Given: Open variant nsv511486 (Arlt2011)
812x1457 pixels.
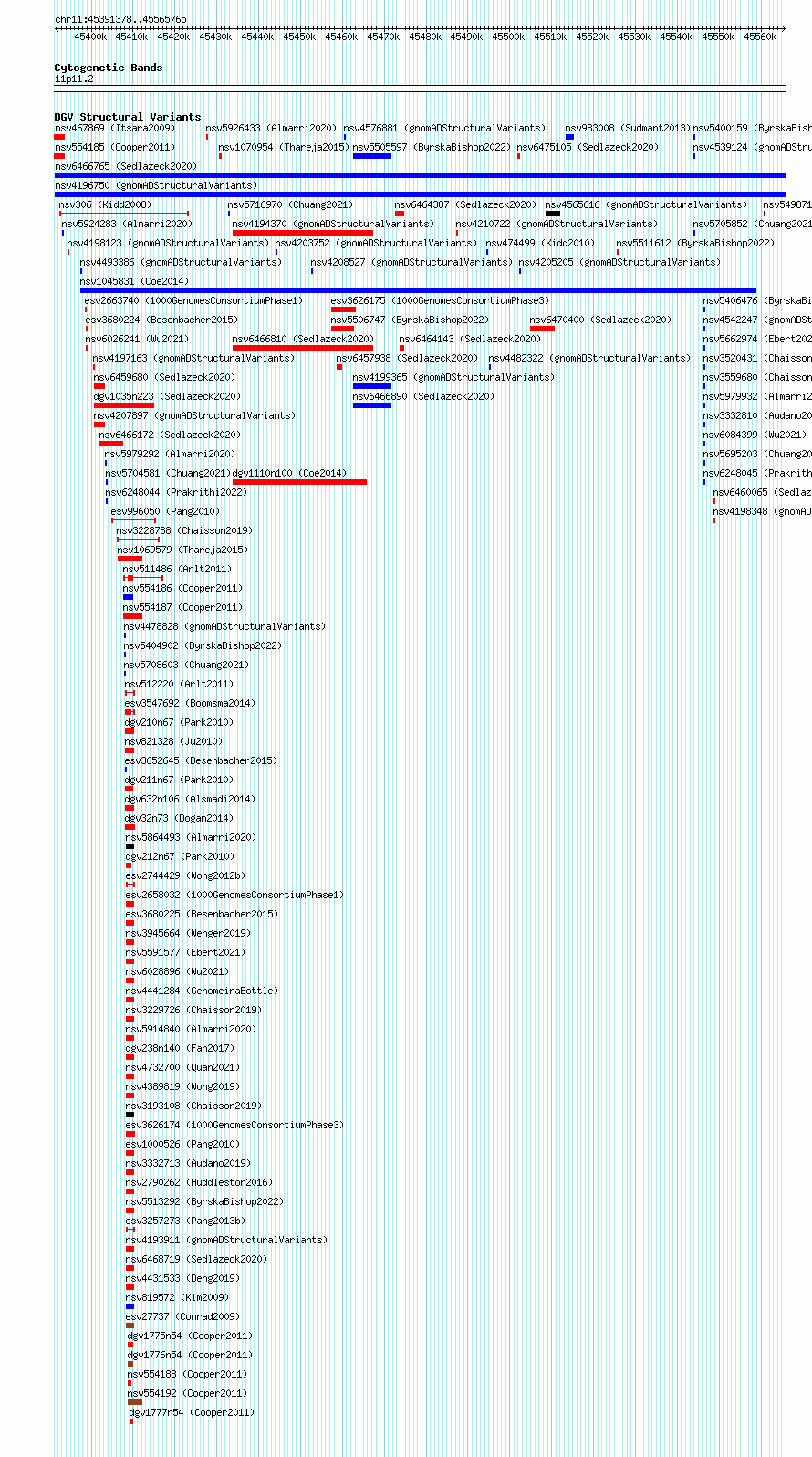Looking at the screenshot, I should [x=177, y=569].
